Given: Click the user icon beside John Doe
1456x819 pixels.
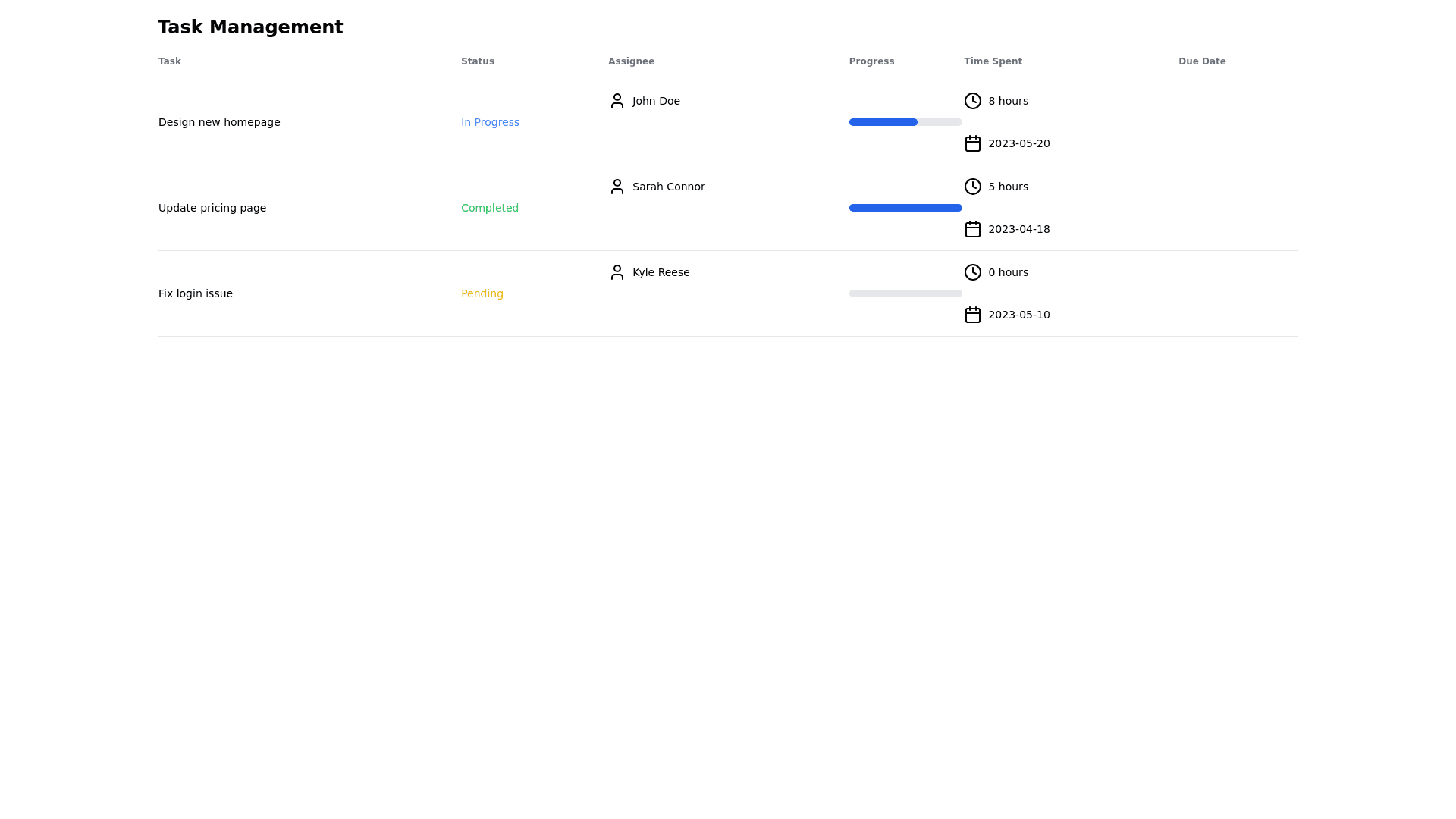Looking at the screenshot, I should pos(617,101).
